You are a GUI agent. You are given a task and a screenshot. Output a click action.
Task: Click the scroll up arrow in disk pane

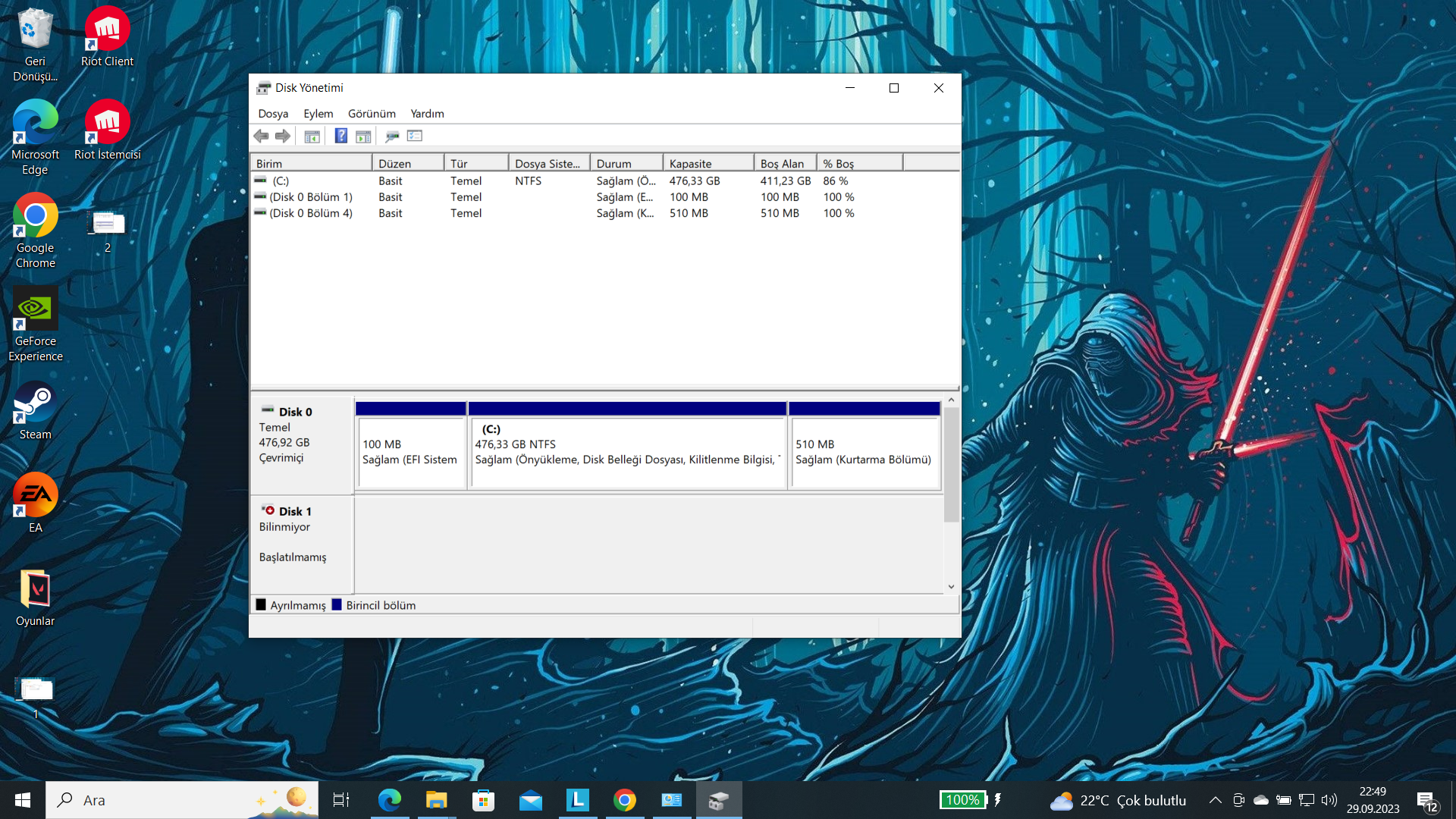tap(951, 400)
